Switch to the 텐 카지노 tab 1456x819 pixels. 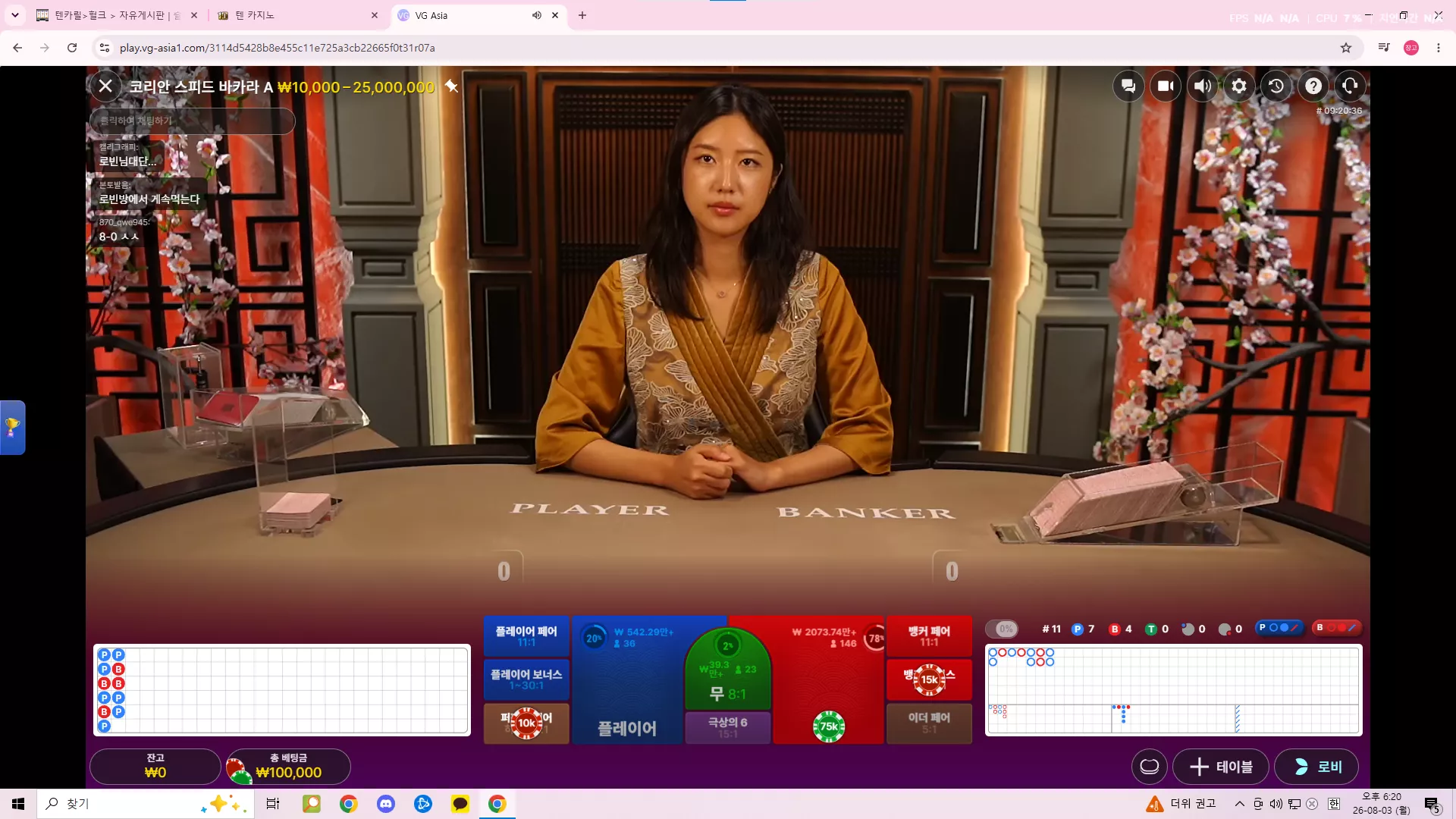(296, 15)
